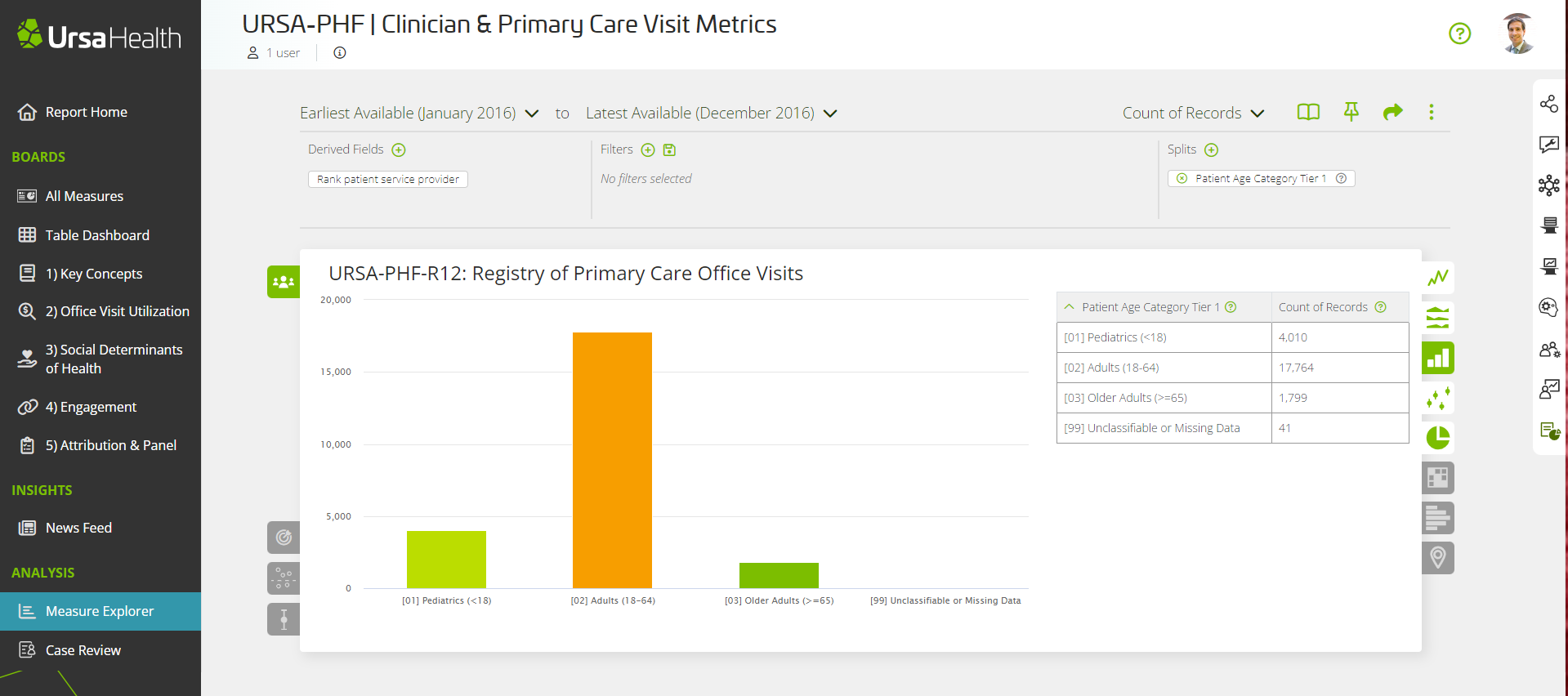Open the user settings icon in right panel

(x=1549, y=350)
